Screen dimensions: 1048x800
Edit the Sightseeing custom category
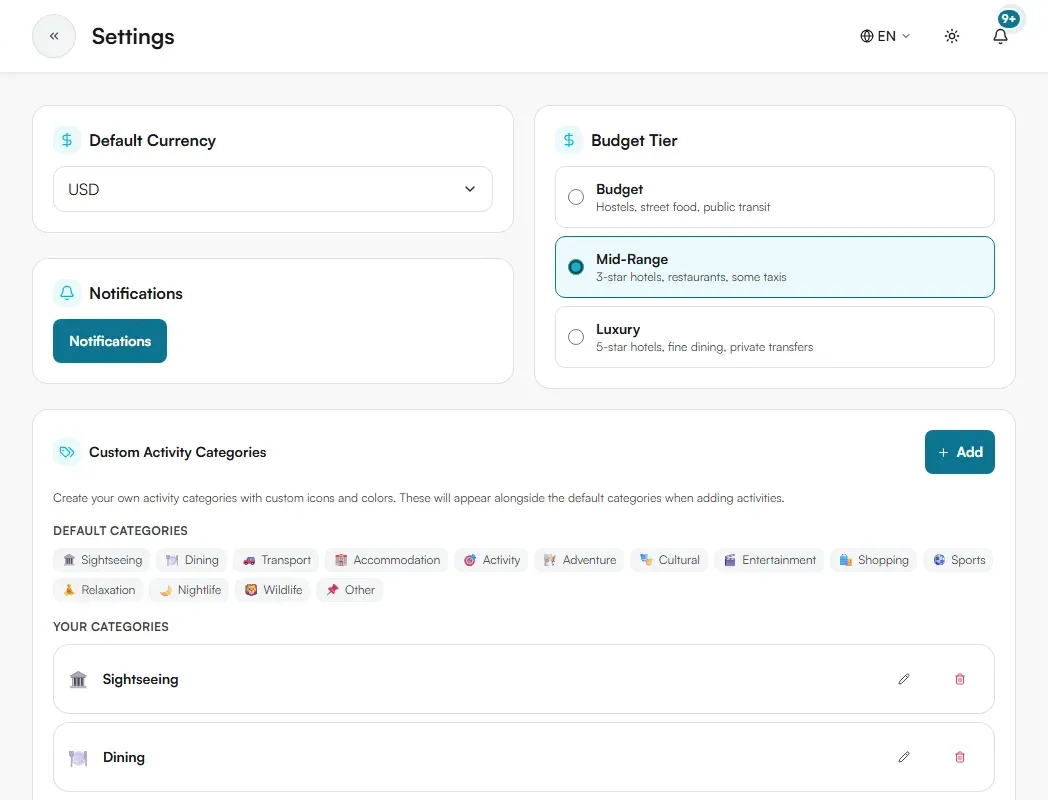(904, 679)
